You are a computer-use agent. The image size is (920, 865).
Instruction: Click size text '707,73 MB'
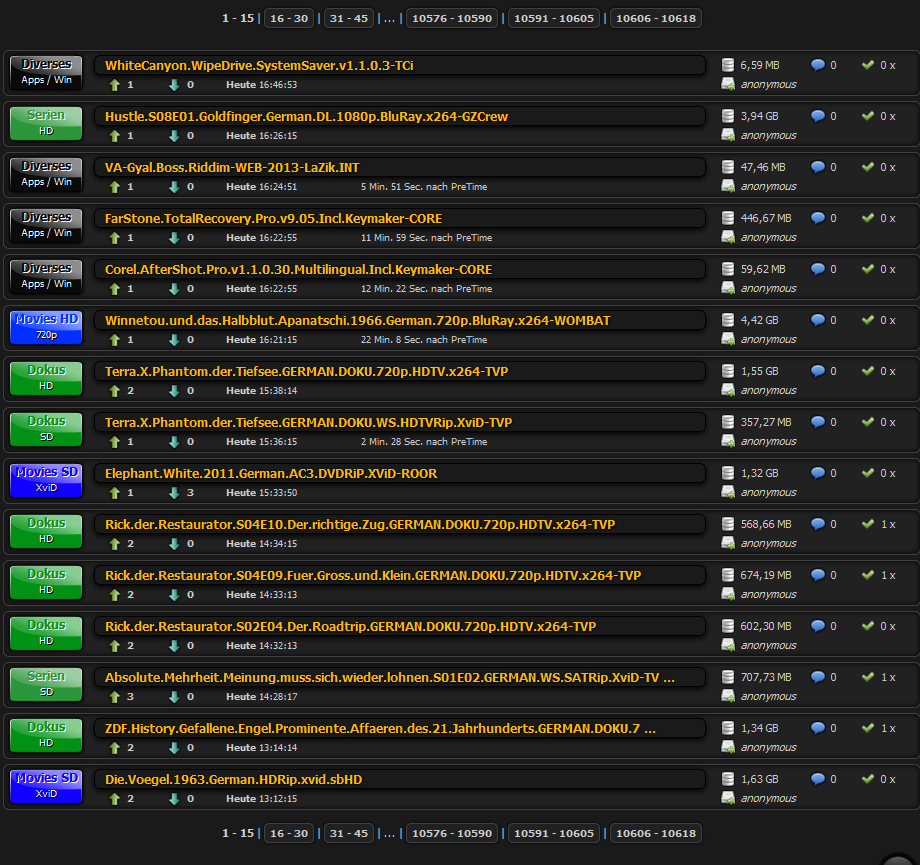coord(766,677)
